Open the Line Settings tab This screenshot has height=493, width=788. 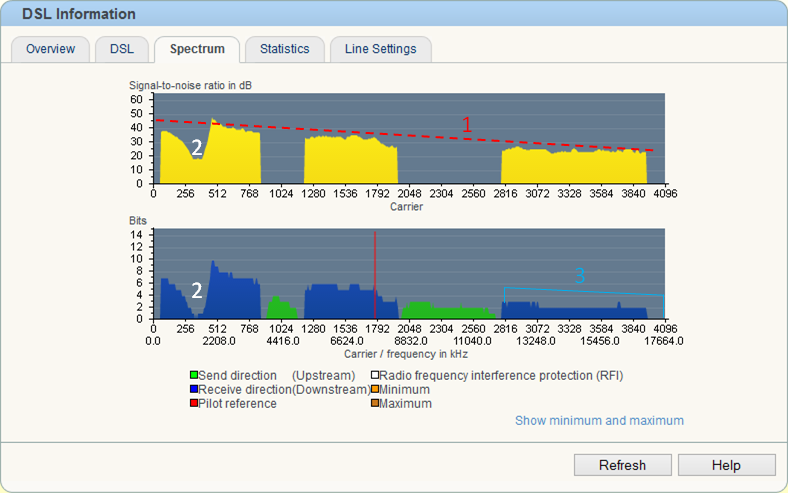pos(380,49)
